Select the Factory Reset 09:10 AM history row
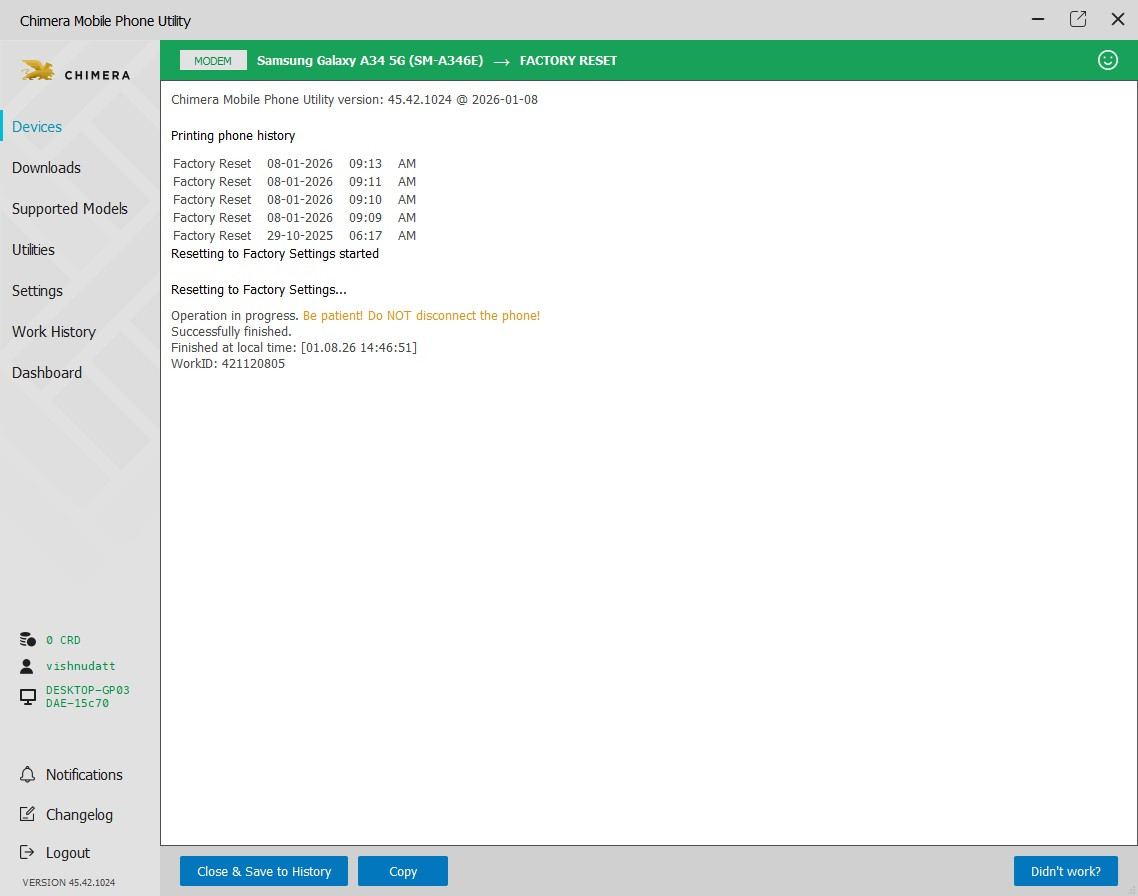The height and width of the screenshot is (896, 1138). point(294,200)
